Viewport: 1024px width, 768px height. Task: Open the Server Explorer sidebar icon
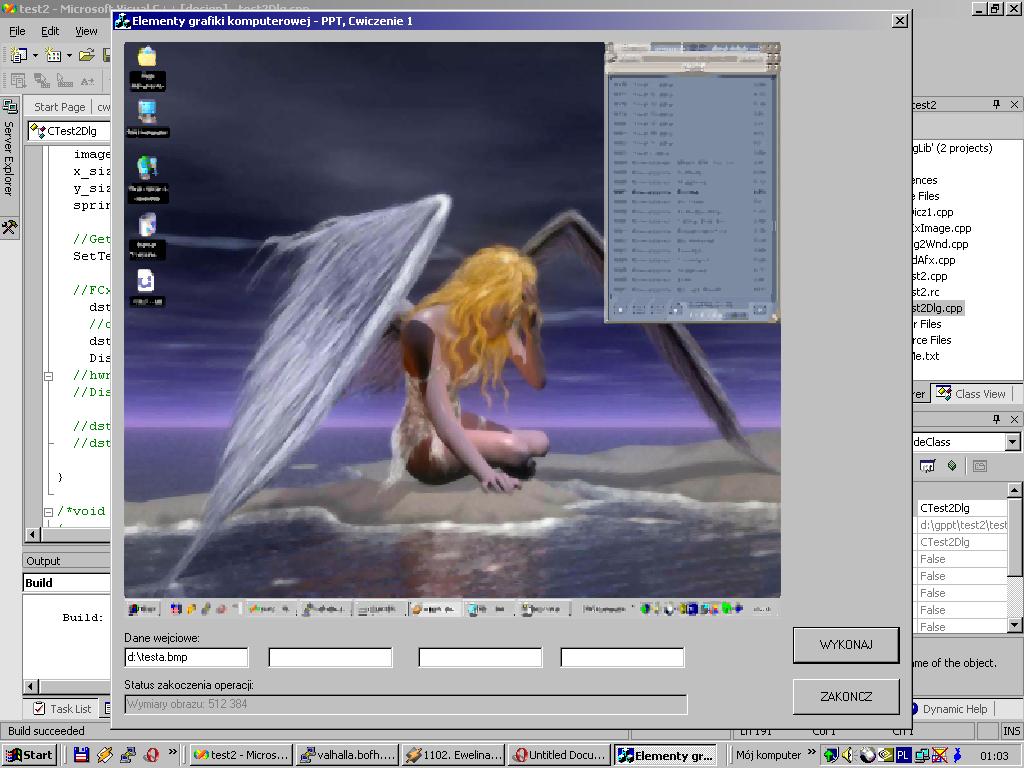click(x=9, y=107)
